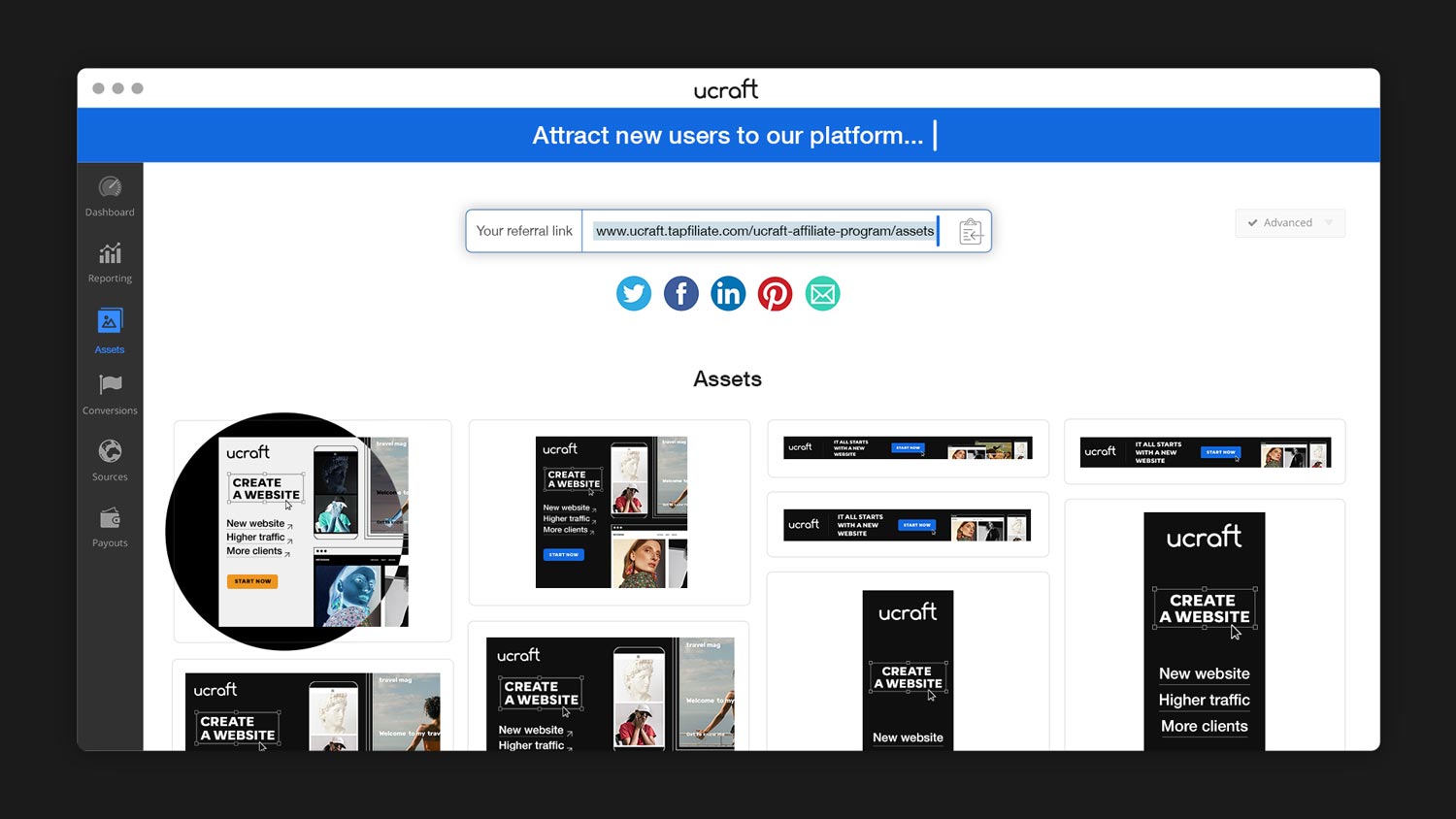Select the orange Start Now square banner

(313, 531)
